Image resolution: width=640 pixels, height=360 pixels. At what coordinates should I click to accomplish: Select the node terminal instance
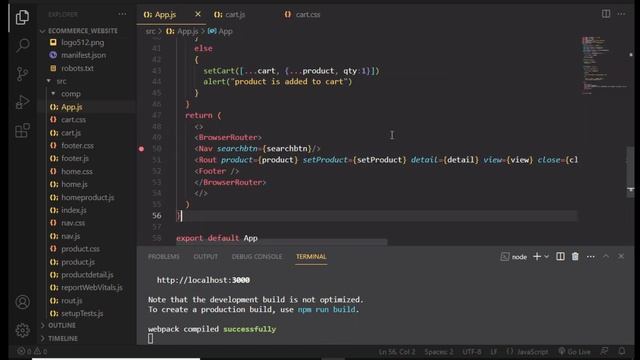click(x=513, y=257)
